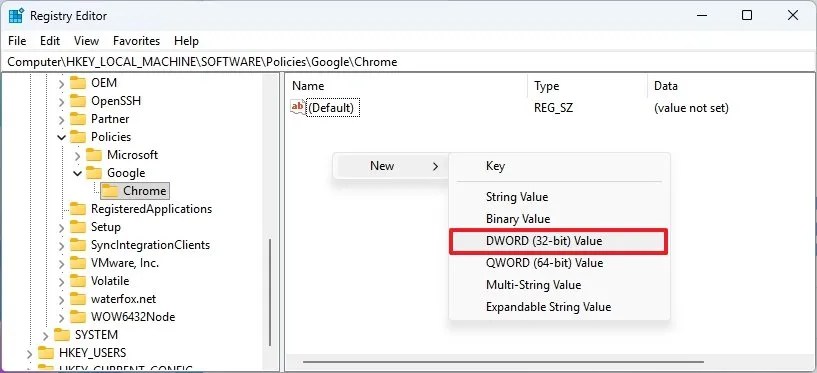Click the REG_SZ type cell
Viewport: 817px width, 373px height.
(553, 108)
